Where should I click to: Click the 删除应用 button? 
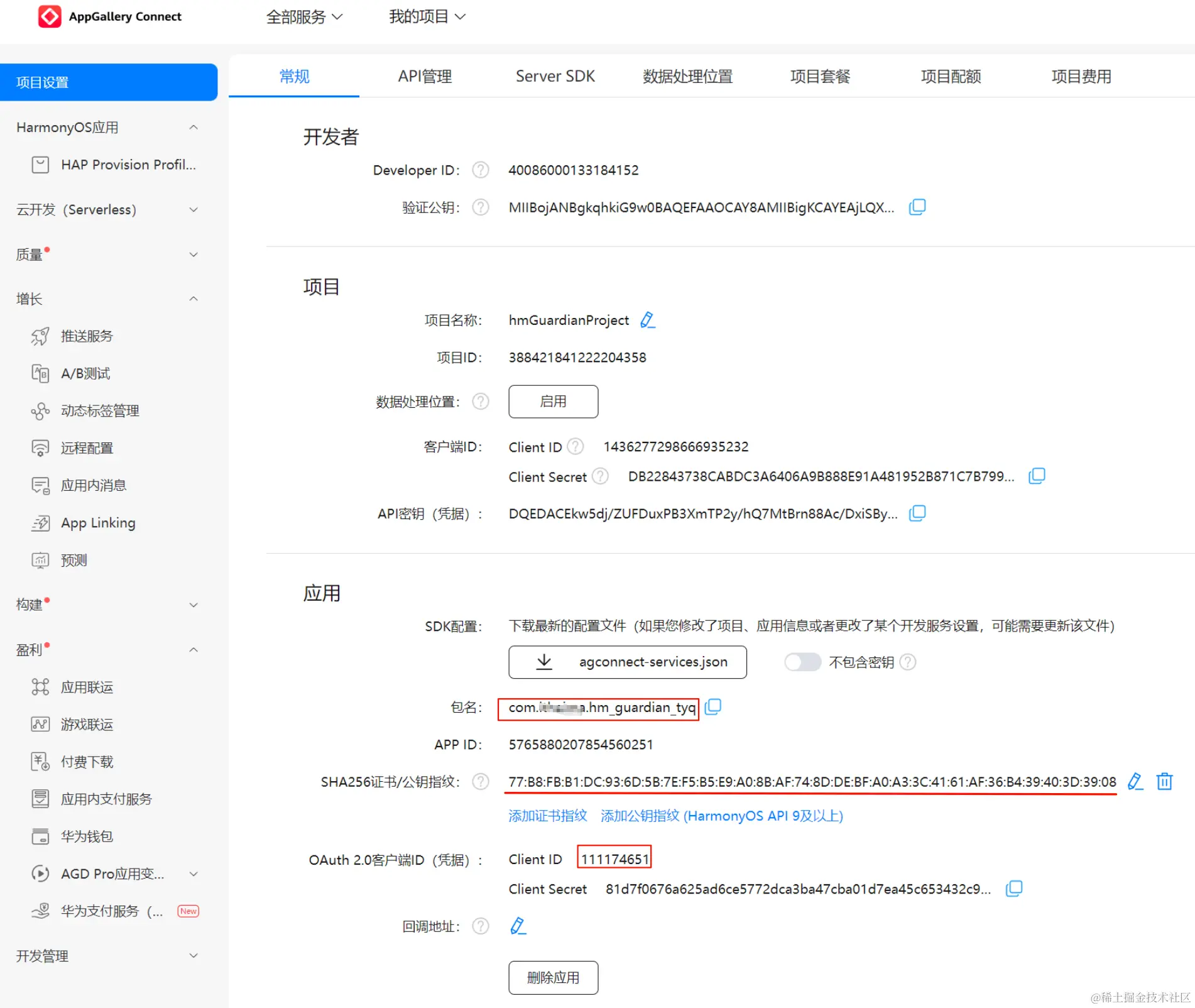553,977
